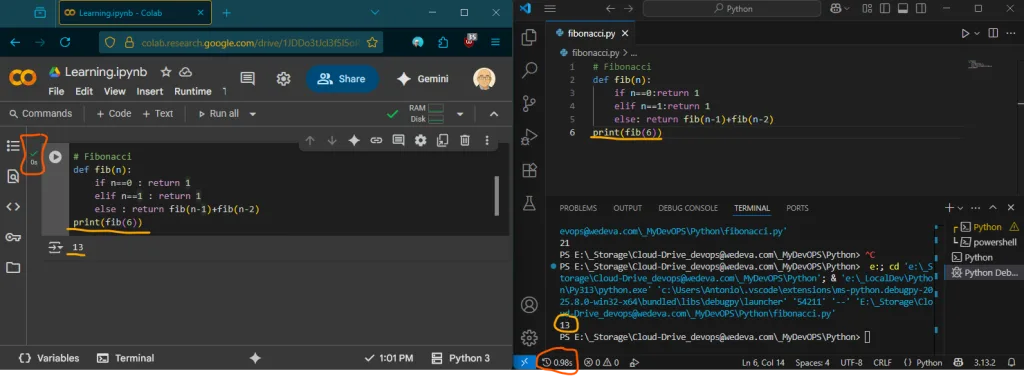This screenshot has width=1024, height=376.
Task: Move Colab cell down arrow
Action: click(x=332, y=140)
